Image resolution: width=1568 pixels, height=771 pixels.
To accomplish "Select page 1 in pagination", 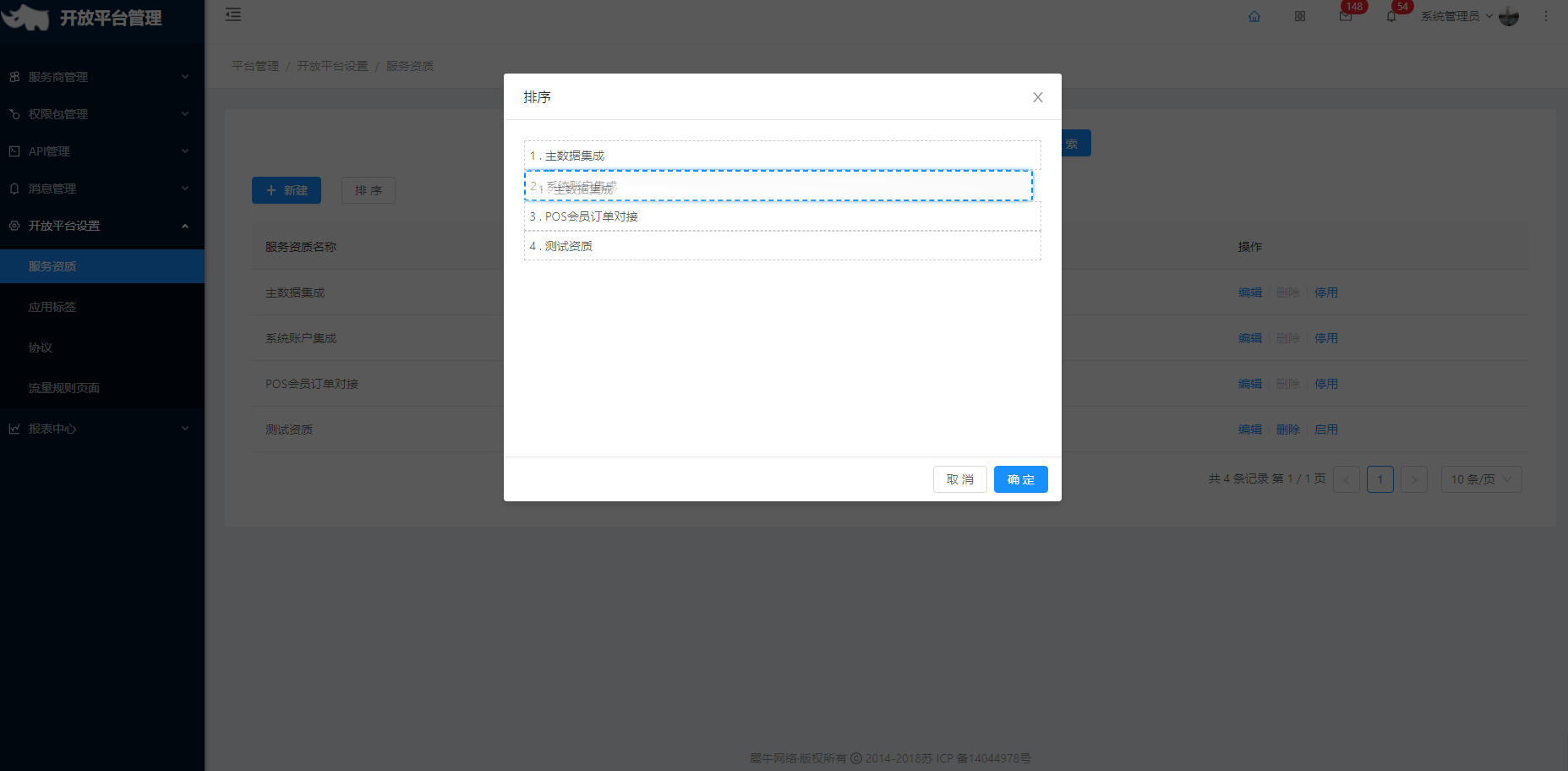I will [1380, 479].
